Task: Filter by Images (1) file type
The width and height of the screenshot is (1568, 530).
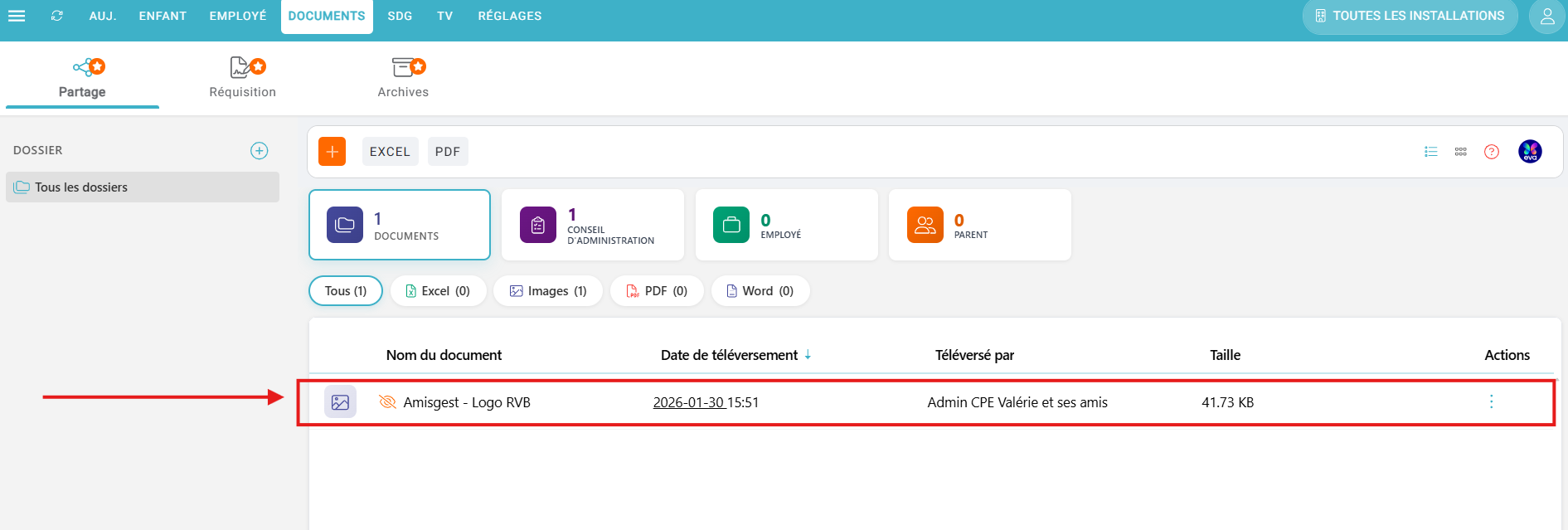Action: click(548, 291)
